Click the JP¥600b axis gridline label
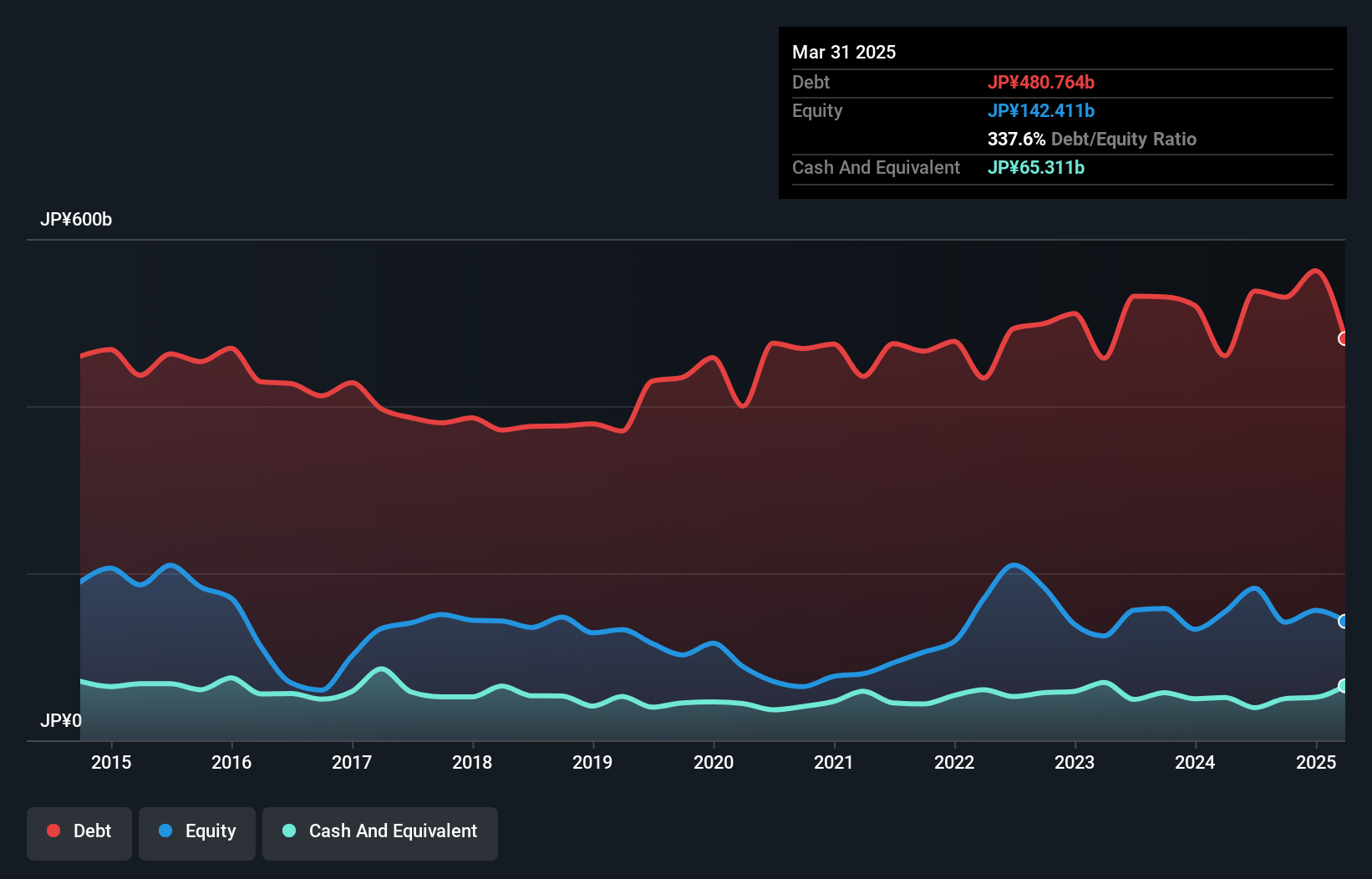The width and height of the screenshot is (1372, 879). [77, 220]
